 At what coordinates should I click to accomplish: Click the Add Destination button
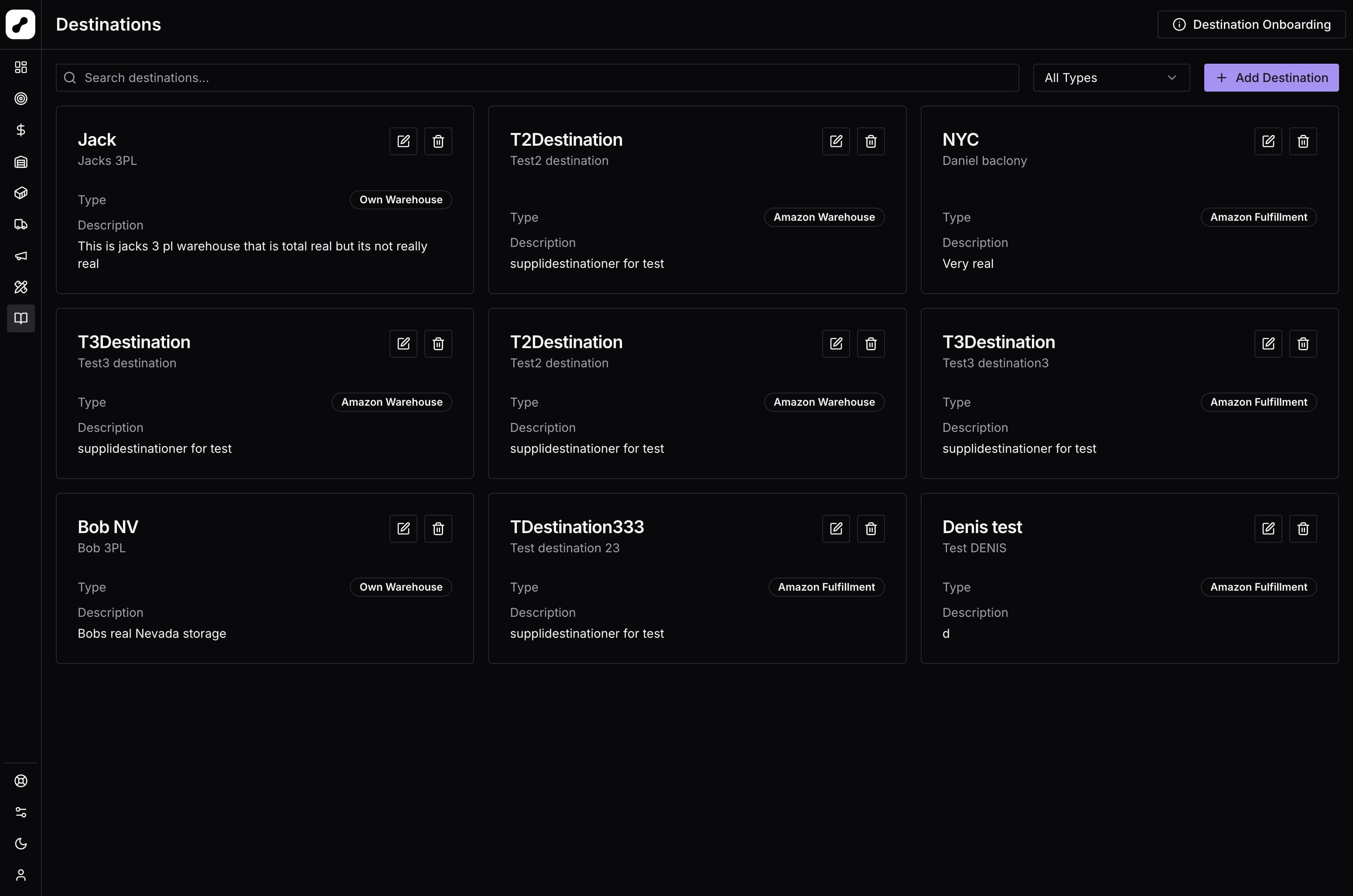click(x=1271, y=78)
